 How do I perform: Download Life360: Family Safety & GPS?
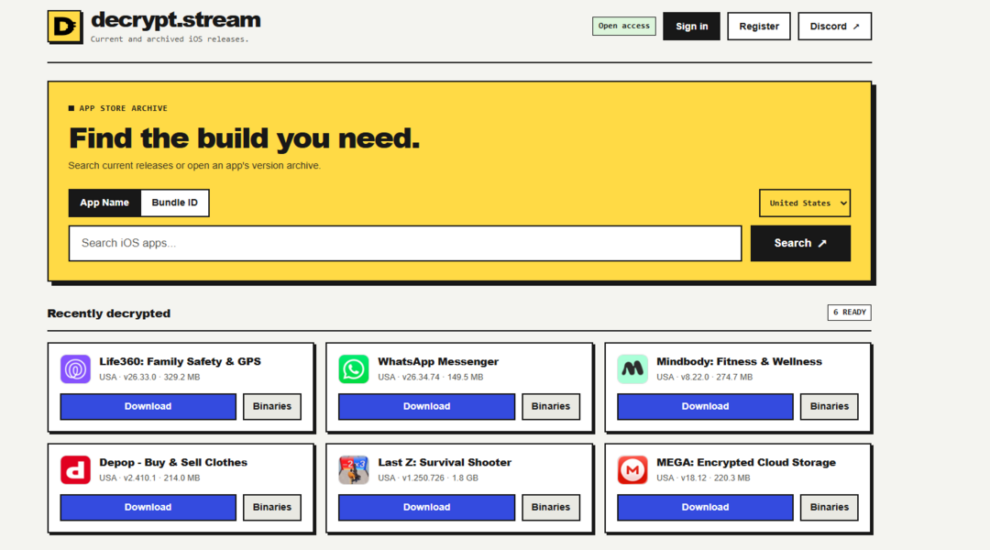click(x=148, y=407)
